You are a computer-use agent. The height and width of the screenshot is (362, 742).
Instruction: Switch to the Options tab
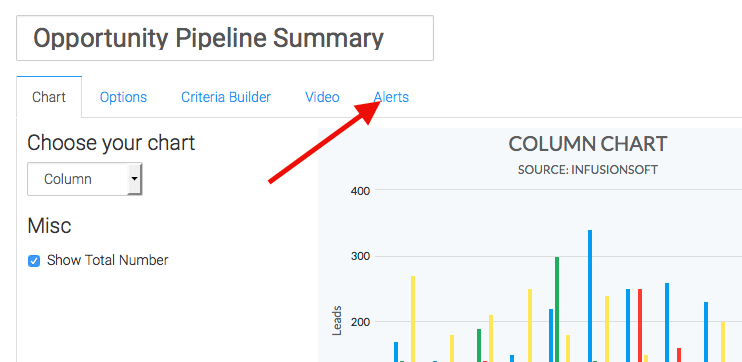point(123,97)
